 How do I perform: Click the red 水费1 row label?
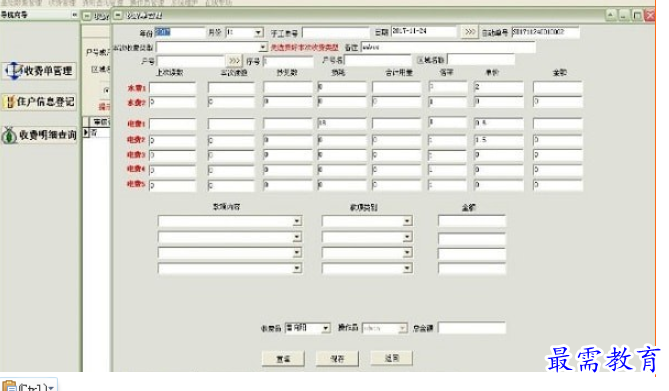(137, 88)
